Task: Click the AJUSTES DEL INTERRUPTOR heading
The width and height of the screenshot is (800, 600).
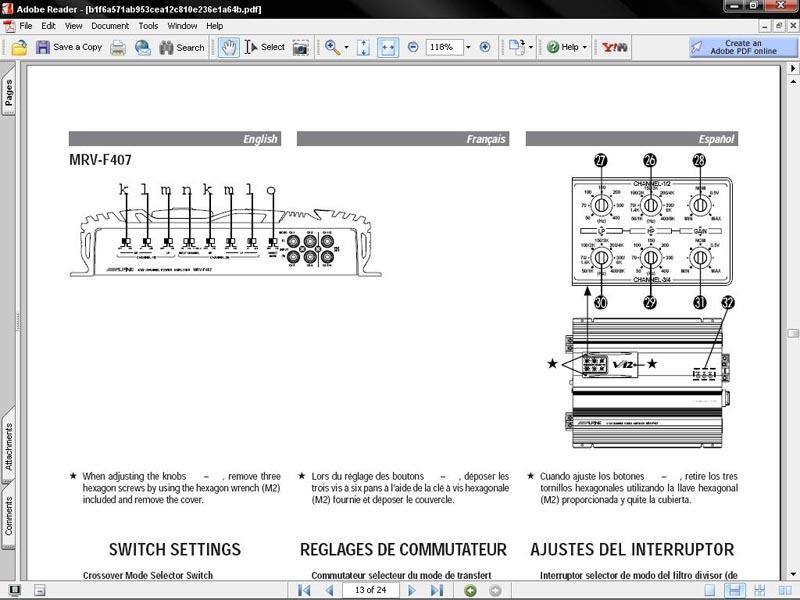Action: tap(632, 549)
